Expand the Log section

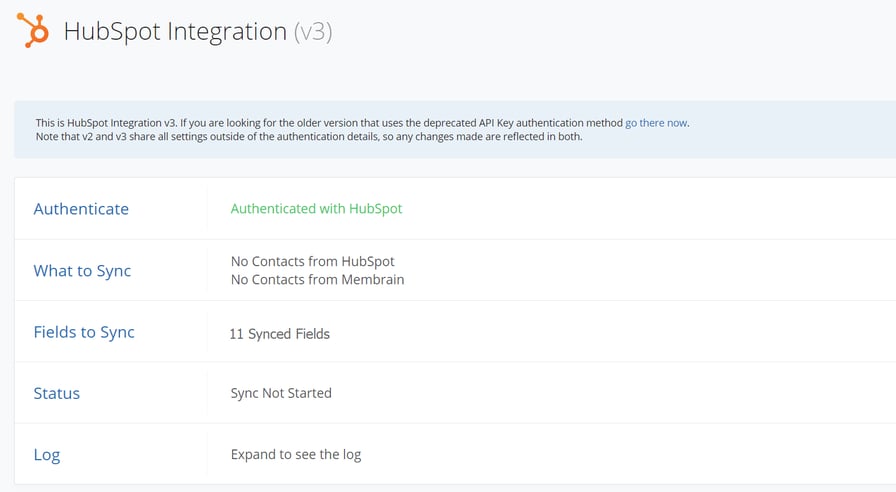click(x=47, y=454)
